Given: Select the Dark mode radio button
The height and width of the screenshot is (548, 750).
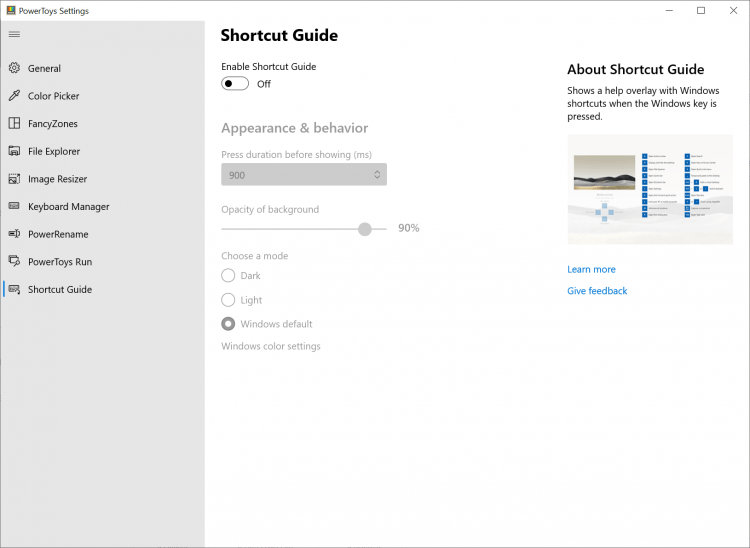Looking at the screenshot, I should click(x=228, y=276).
